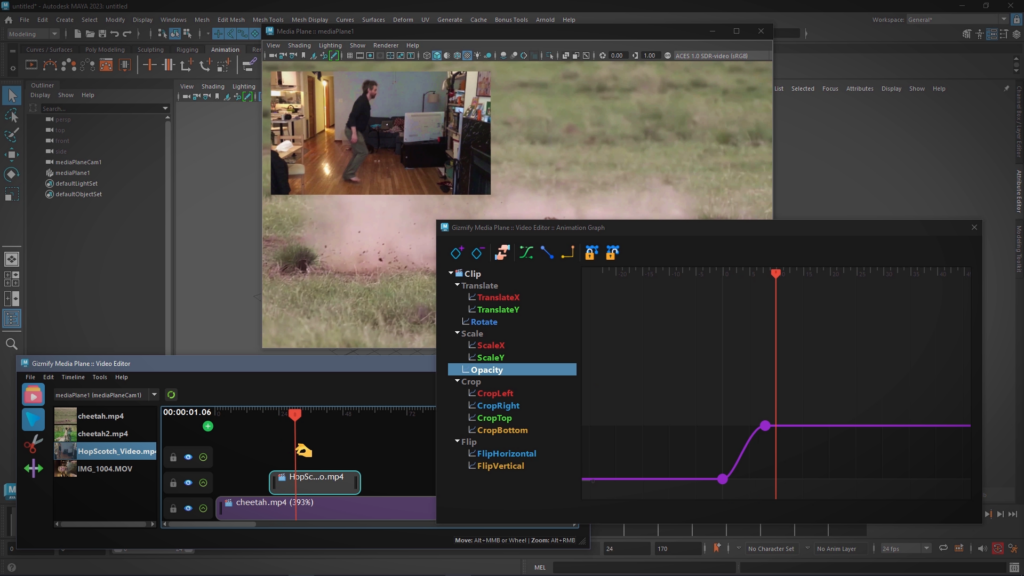
Task: Set the stepped tangent curve type
Action: [x=568, y=253]
